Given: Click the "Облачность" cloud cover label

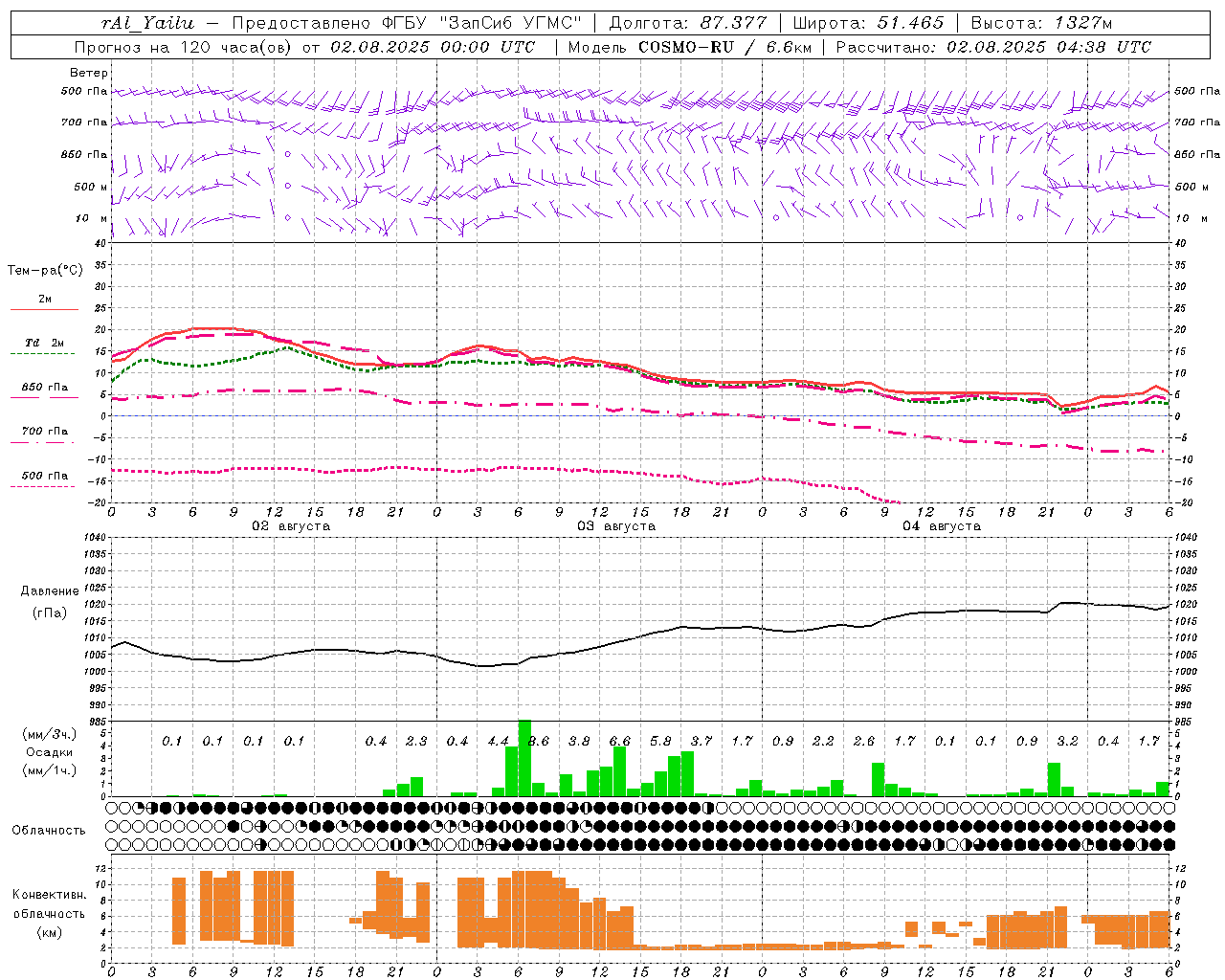Looking at the screenshot, I should 49,831.
